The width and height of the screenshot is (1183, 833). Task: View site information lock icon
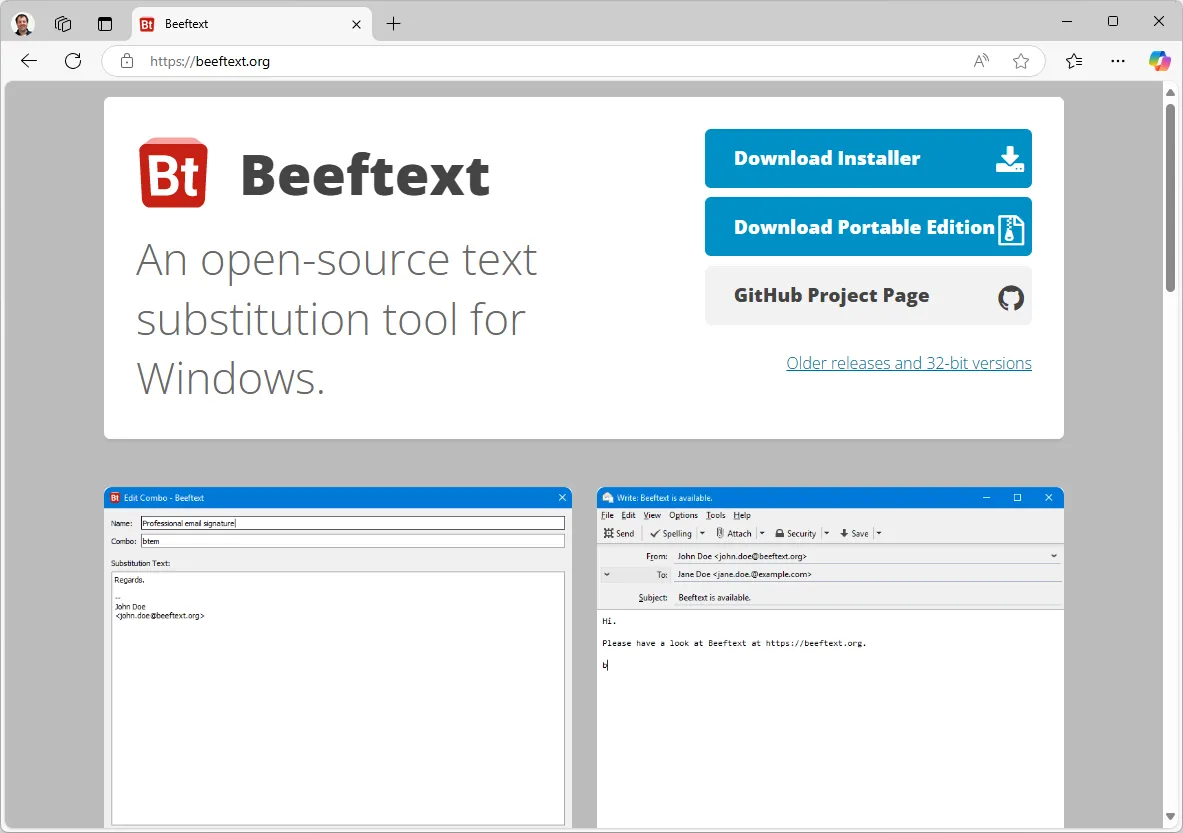[127, 61]
